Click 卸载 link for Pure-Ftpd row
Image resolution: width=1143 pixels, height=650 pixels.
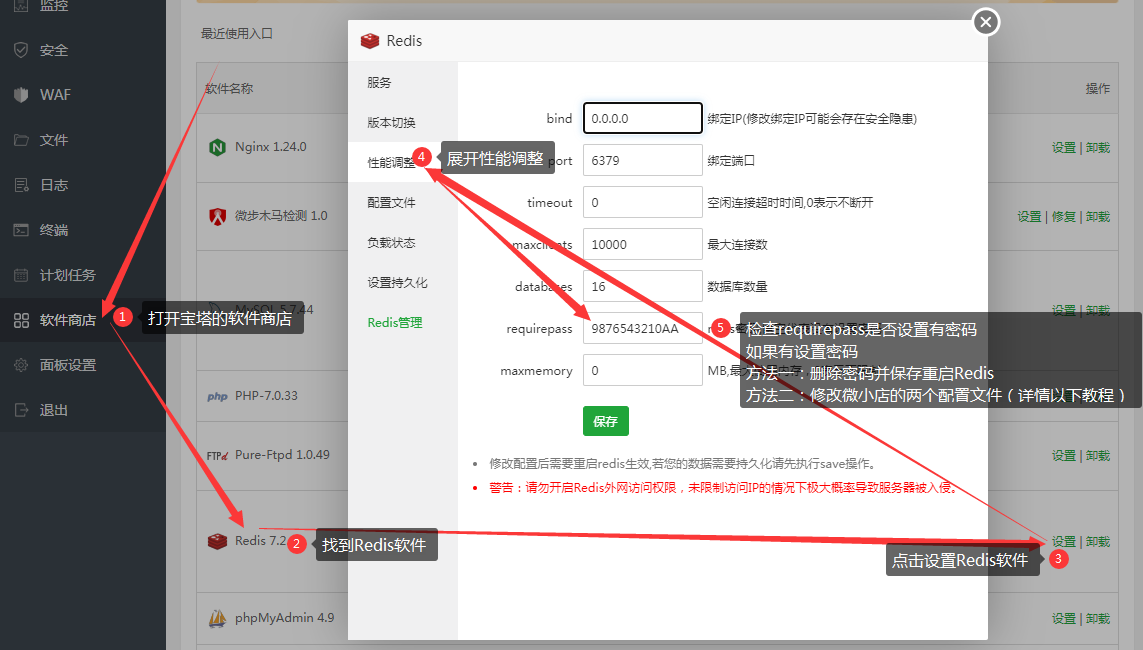coord(1098,455)
